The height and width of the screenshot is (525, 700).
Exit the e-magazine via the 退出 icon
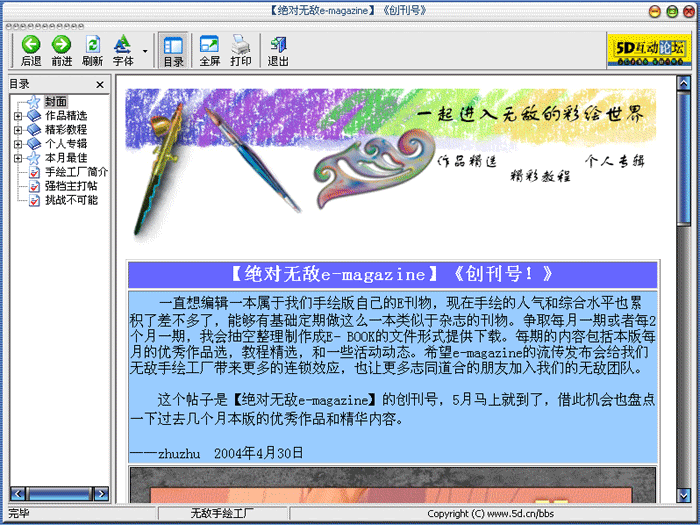point(278,51)
